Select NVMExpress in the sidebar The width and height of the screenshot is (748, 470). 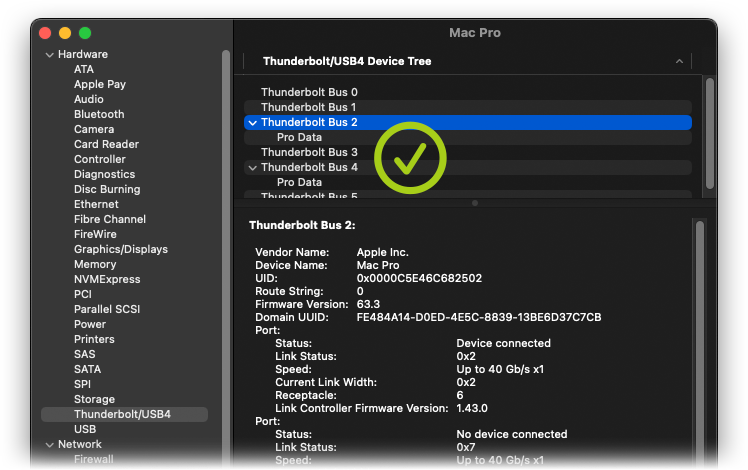tap(107, 279)
